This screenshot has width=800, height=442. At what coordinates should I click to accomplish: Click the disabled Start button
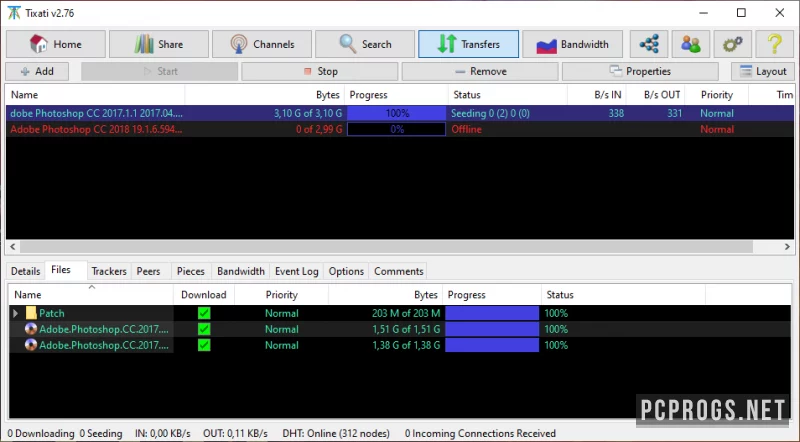coord(159,71)
